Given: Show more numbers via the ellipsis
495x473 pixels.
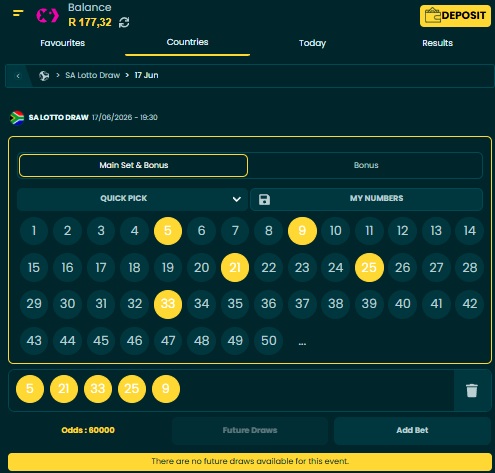Looking at the screenshot, I should (x=302, y=343).
